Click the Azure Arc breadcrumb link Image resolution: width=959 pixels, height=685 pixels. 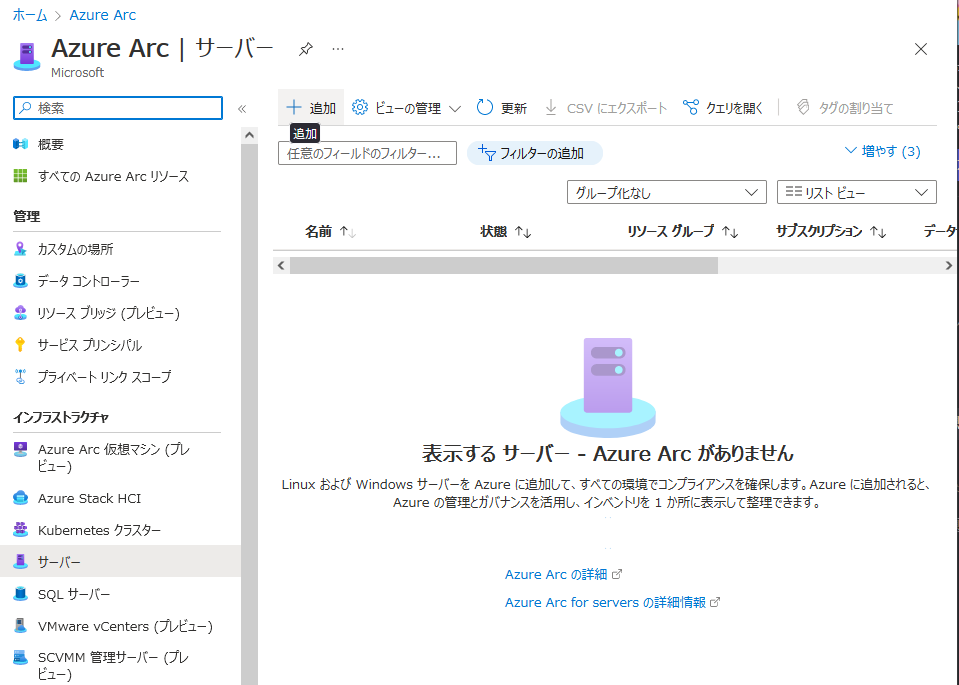[103, 15]
